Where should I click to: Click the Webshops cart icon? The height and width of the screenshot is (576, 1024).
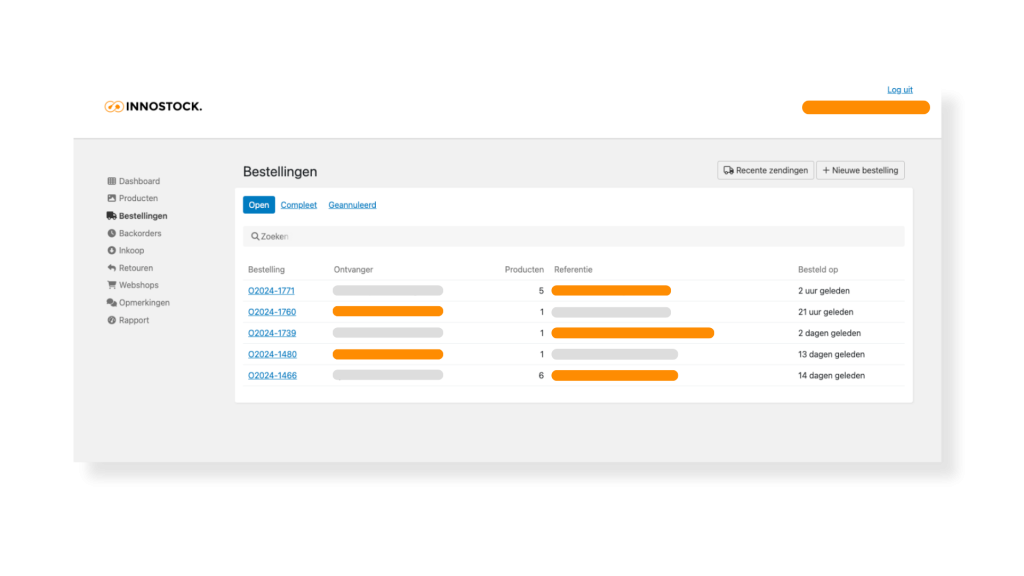click(112, 285)
